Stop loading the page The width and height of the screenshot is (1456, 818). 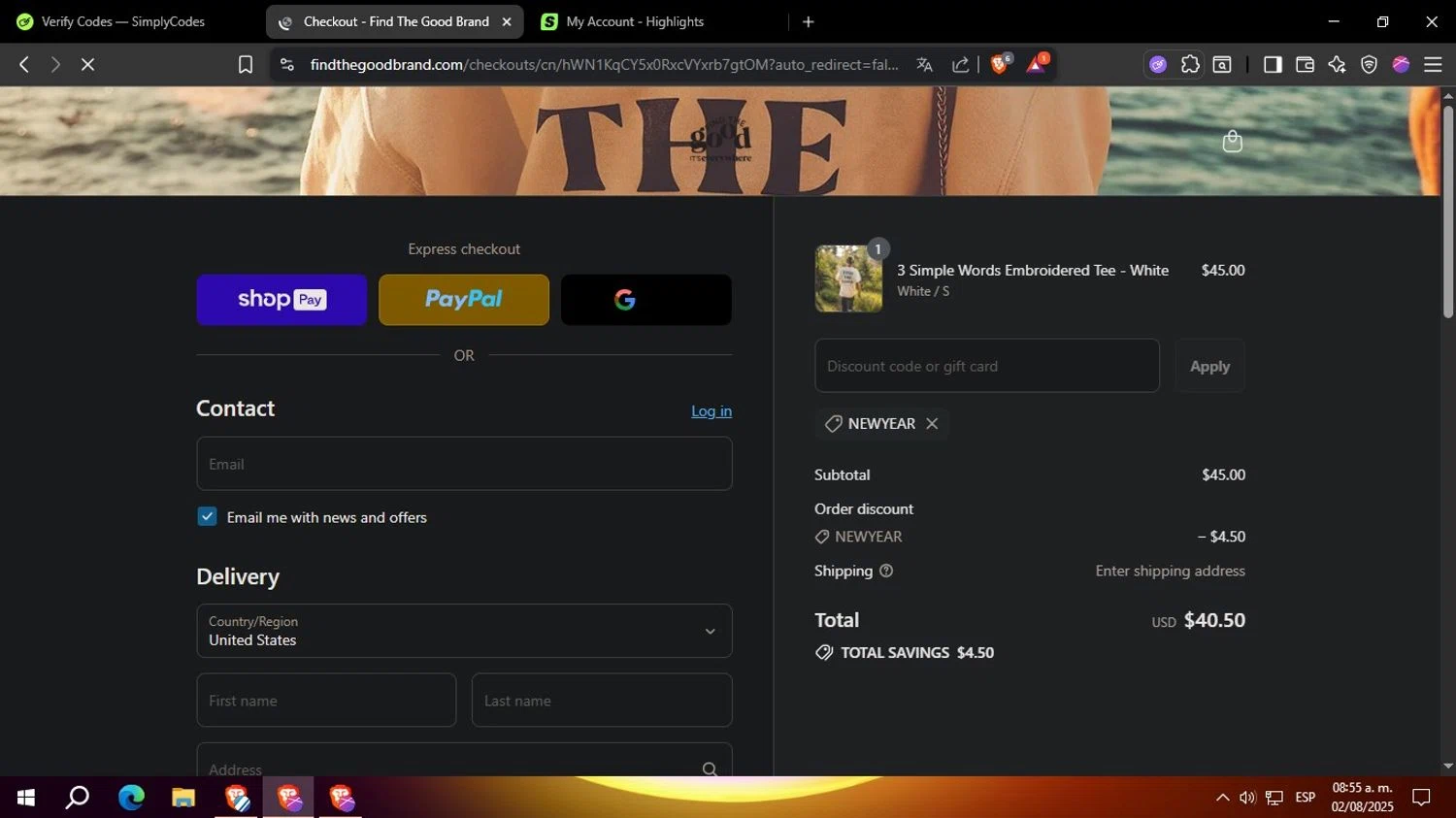(x=87, y=64)
